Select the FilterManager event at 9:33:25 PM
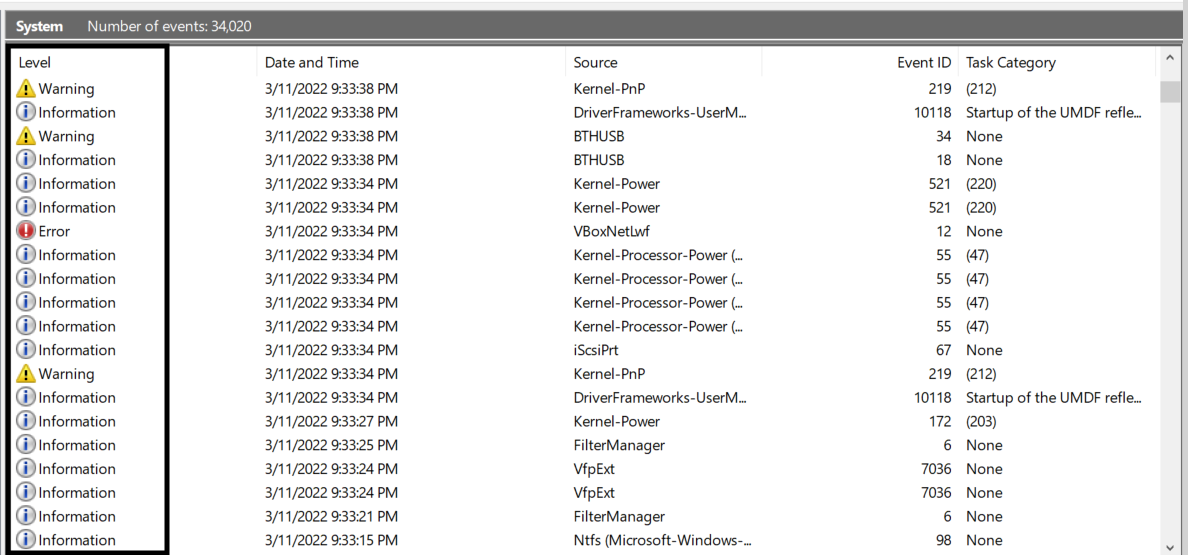The image size is (1188, 555). tap(619, 445)
